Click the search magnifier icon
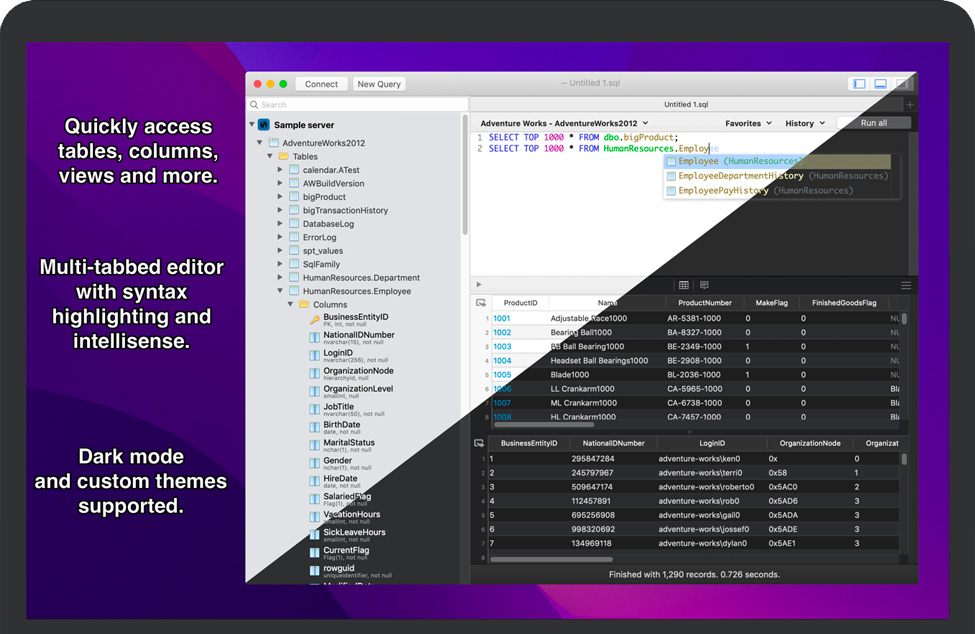Screen dimensions: 975x634 (x=254, y=104)
